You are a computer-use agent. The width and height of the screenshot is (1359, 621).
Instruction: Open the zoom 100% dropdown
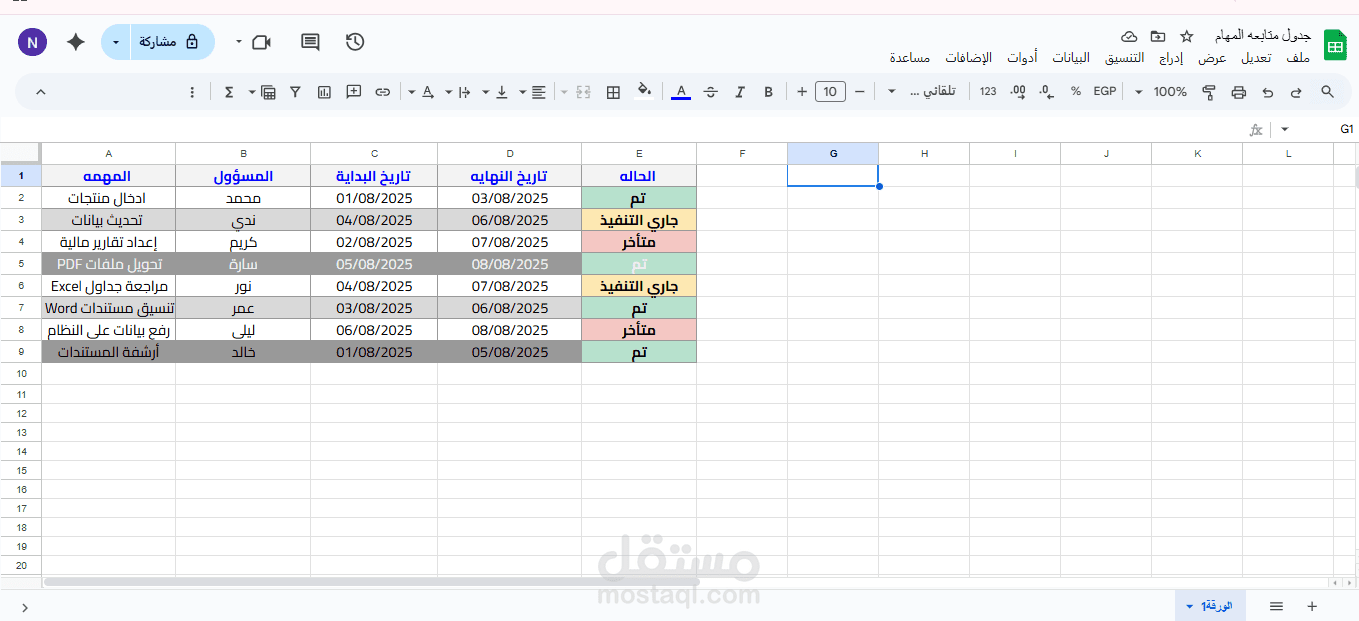[1162, 92]
